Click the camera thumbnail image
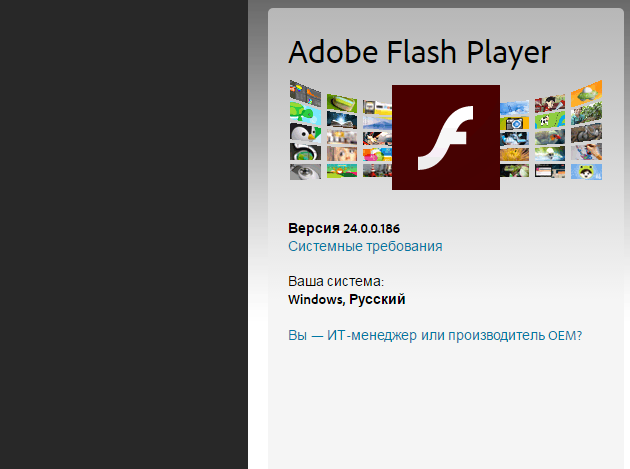 (514, 123)
